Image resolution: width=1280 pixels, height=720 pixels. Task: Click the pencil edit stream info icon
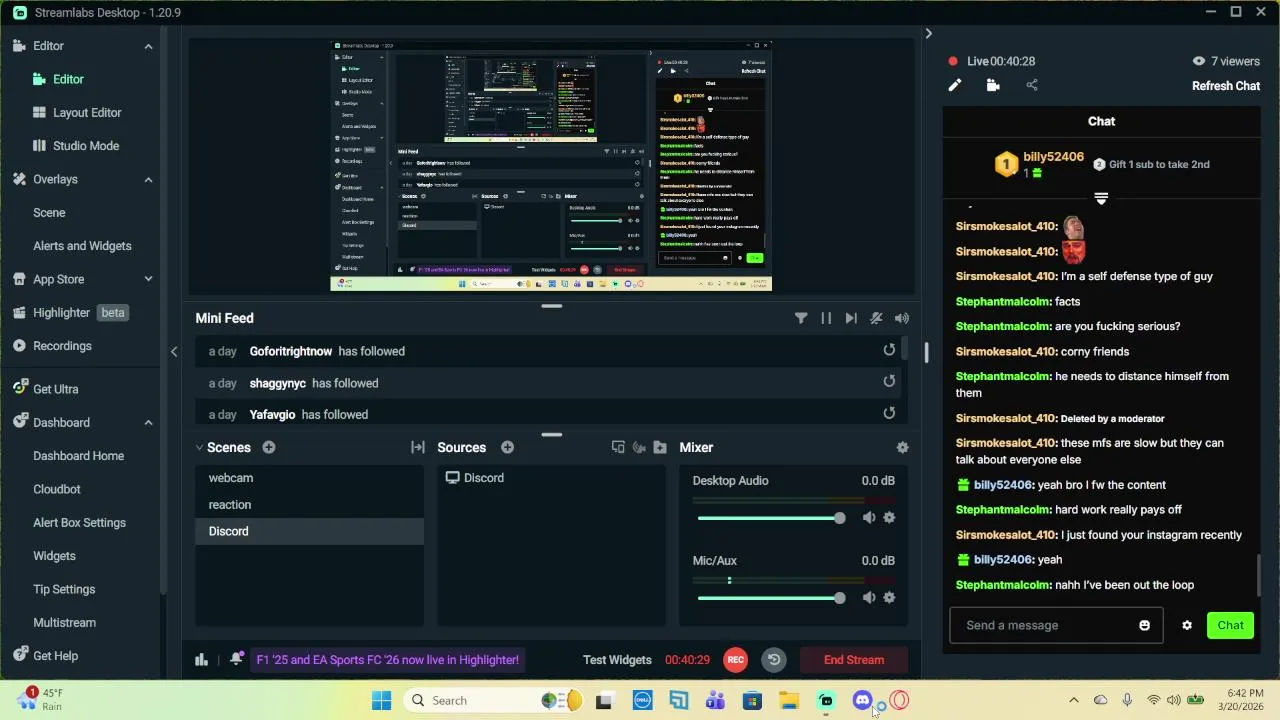click(x=955, y=85)
